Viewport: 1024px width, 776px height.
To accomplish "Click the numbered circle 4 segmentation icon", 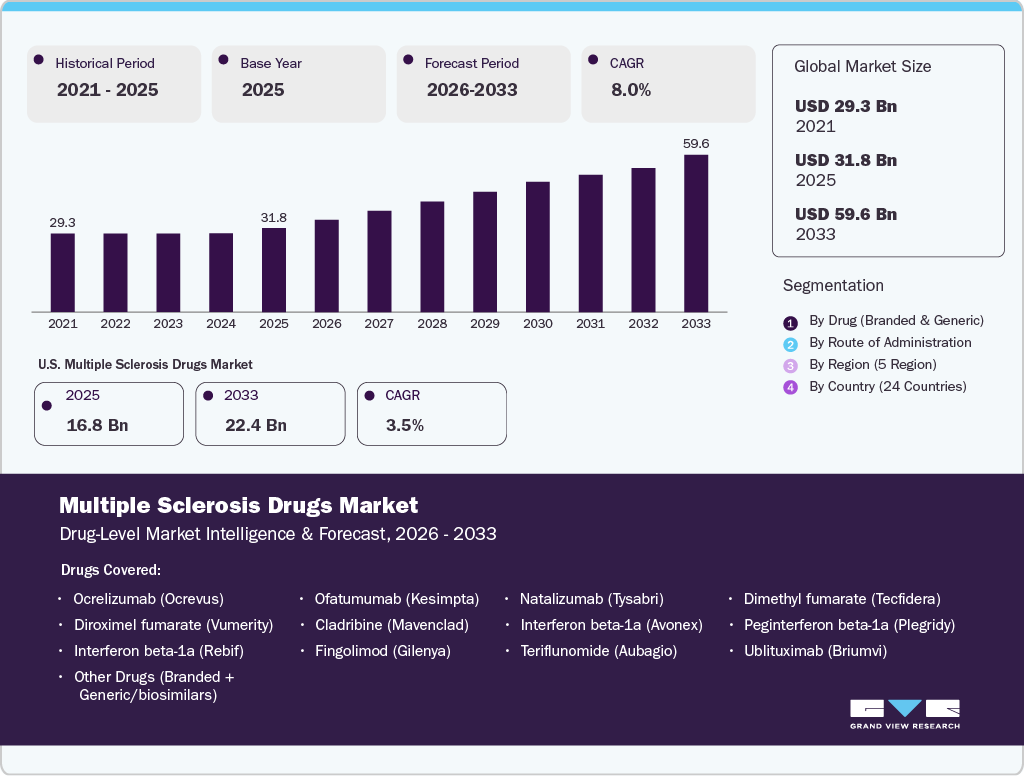I will click(x=790, y=387).
